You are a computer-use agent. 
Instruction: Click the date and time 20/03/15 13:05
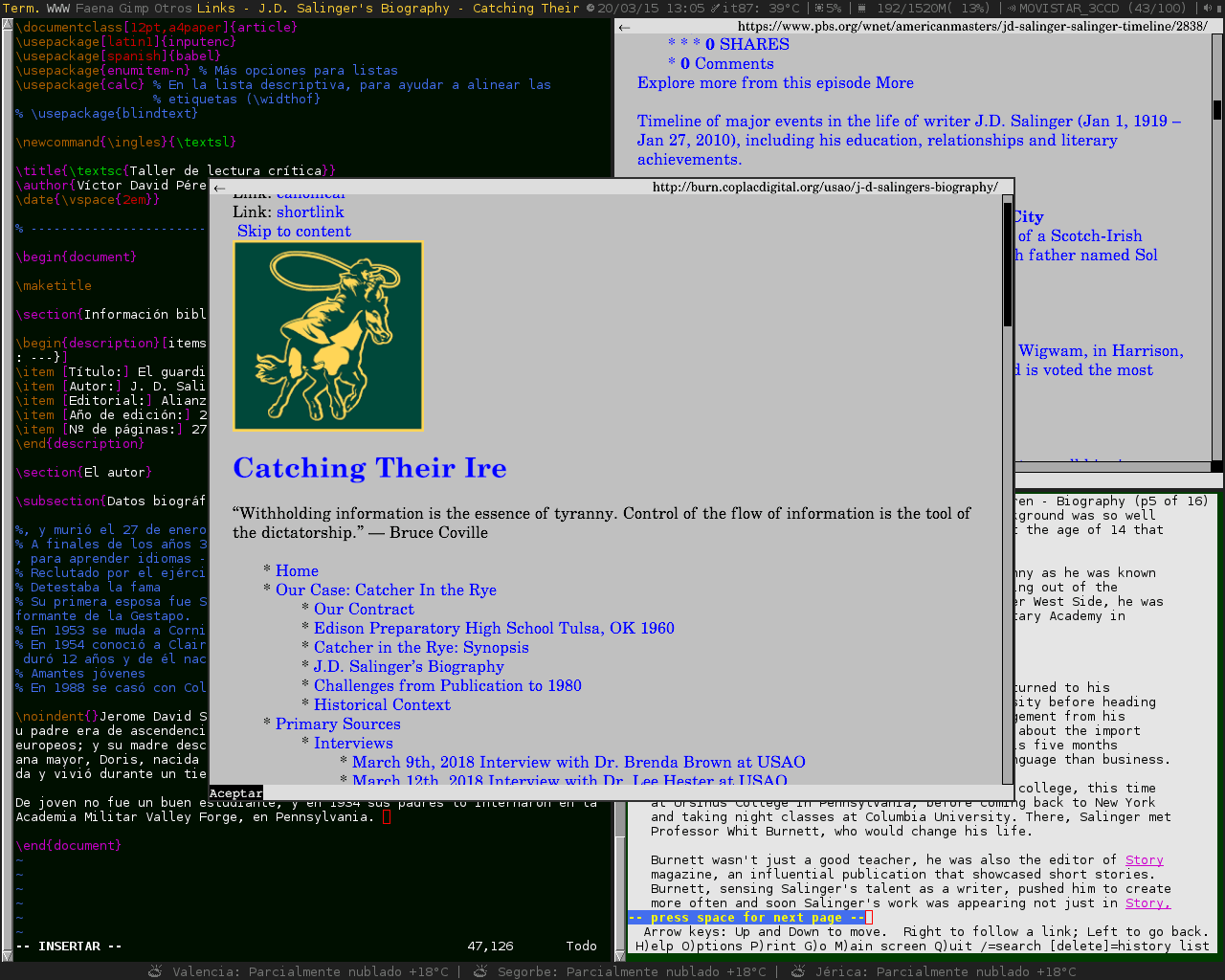651,8
